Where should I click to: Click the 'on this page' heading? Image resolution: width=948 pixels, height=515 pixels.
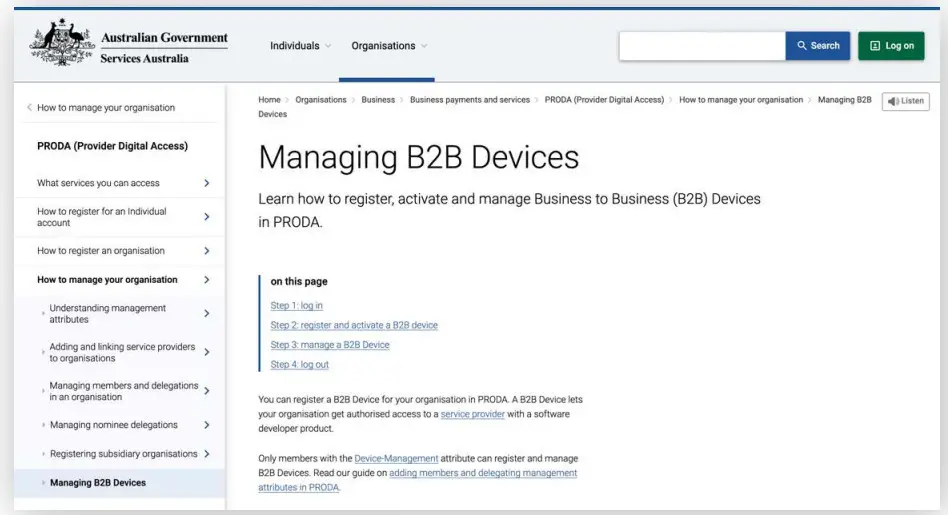pyautogui.click(x=299, y=281)
